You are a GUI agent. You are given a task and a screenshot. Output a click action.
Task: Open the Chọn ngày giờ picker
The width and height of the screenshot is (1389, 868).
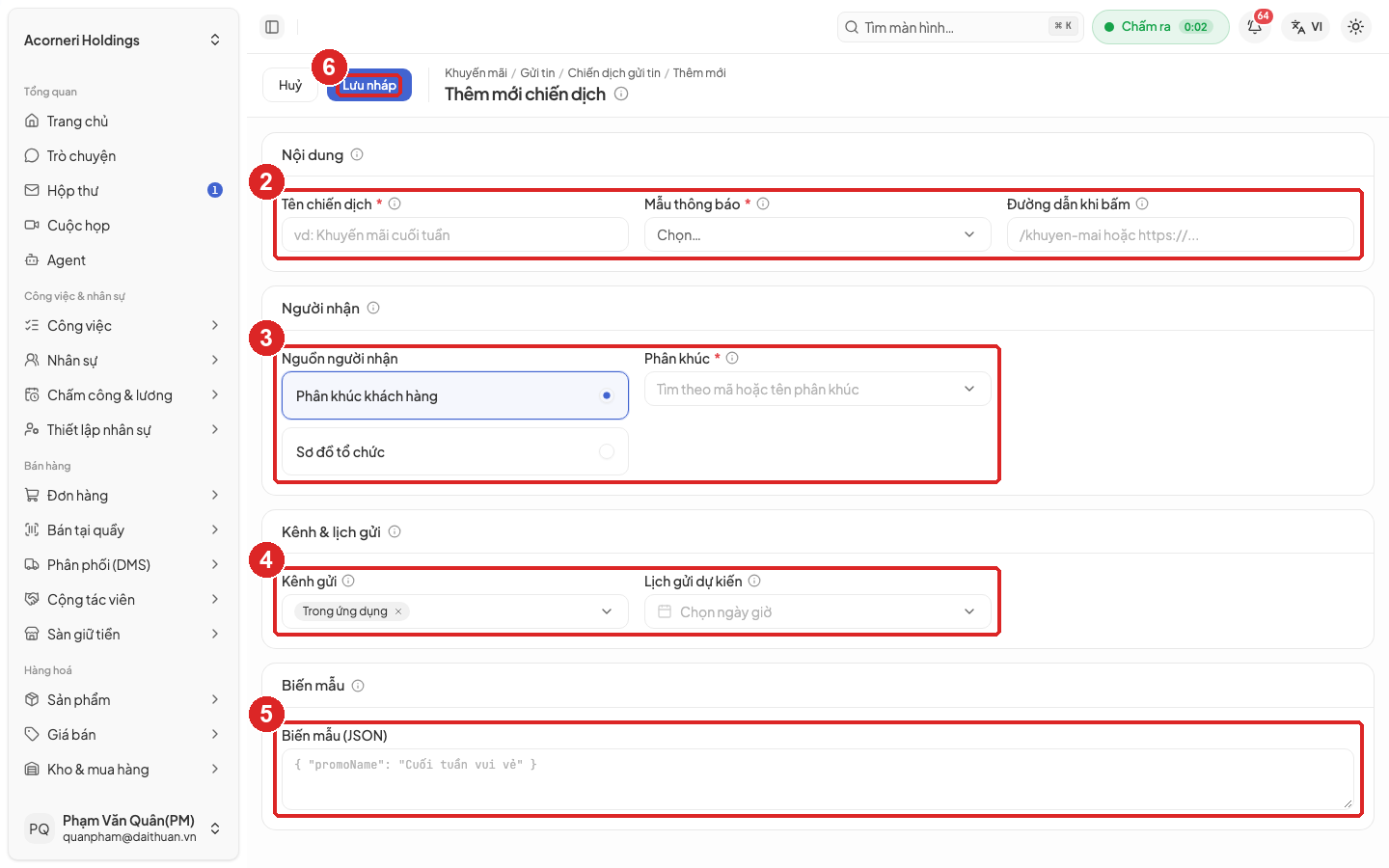pyautogui.click(x=818, y=611)
